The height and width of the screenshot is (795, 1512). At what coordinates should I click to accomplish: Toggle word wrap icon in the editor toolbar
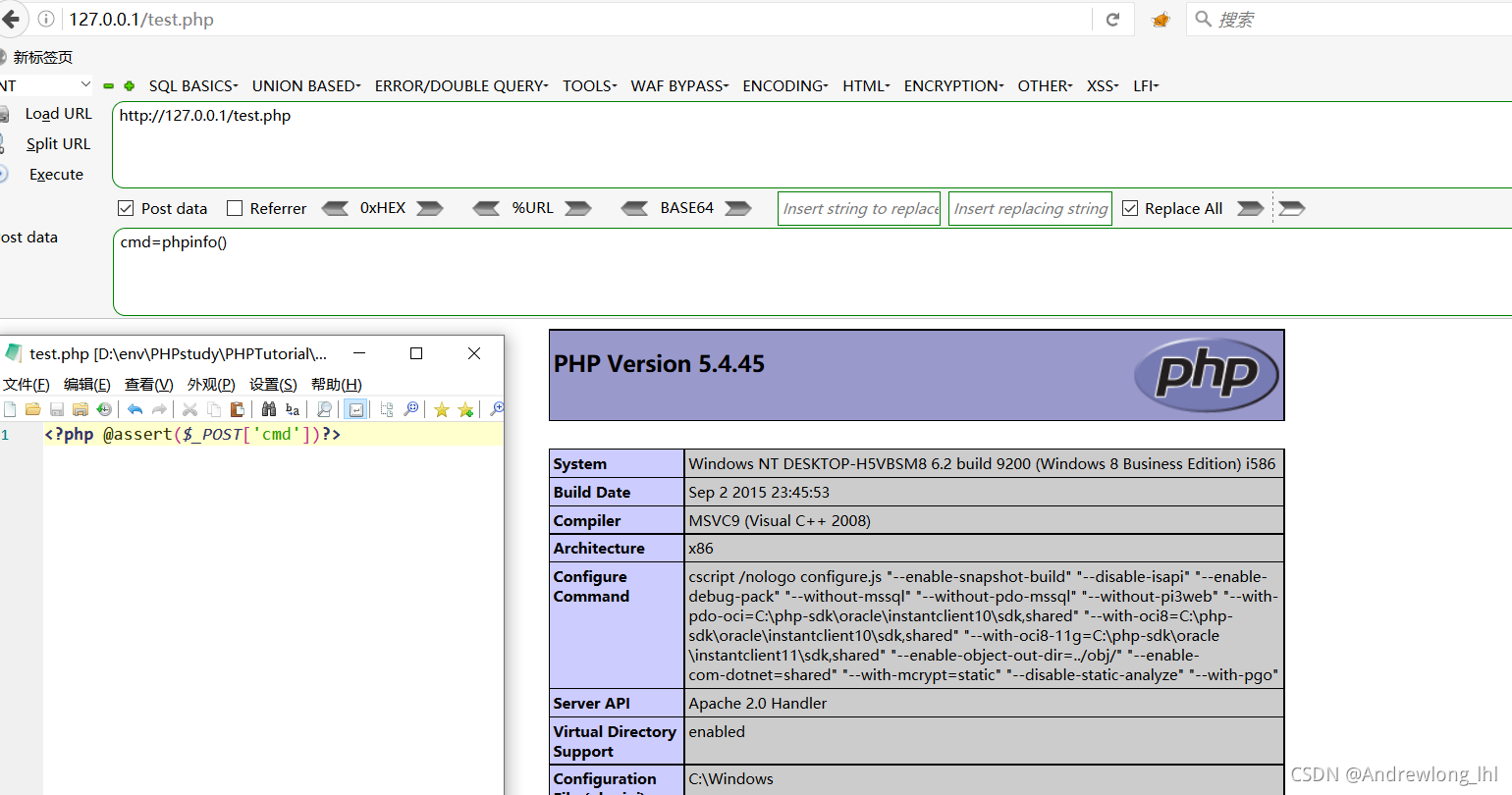pos(355,409)
